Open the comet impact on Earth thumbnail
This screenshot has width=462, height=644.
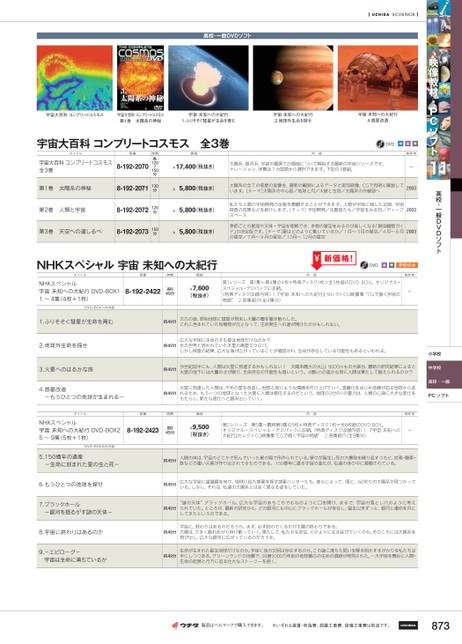pyautogui.click(x=208, y=78)
